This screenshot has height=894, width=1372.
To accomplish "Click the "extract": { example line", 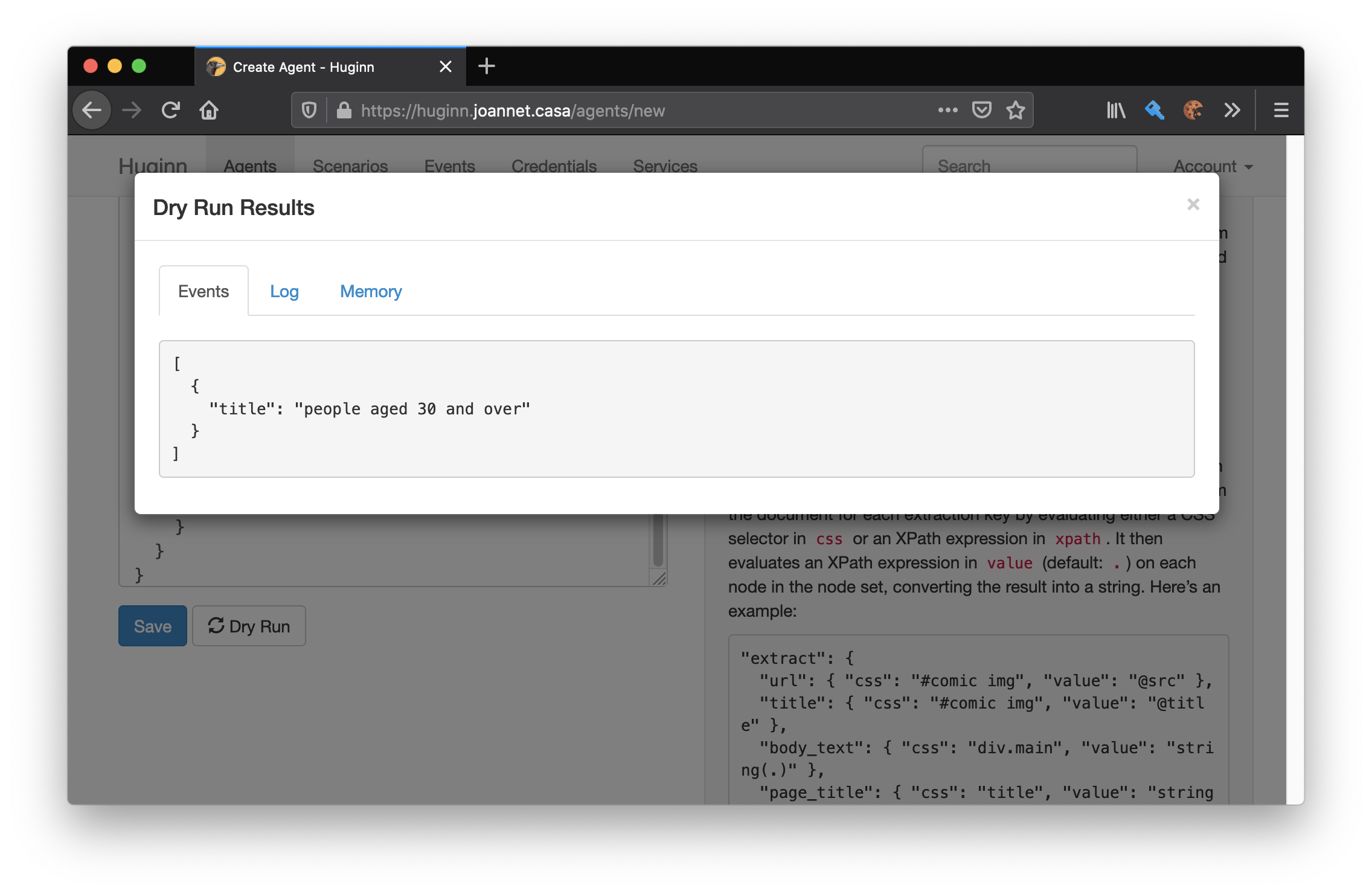I will 797,658.
